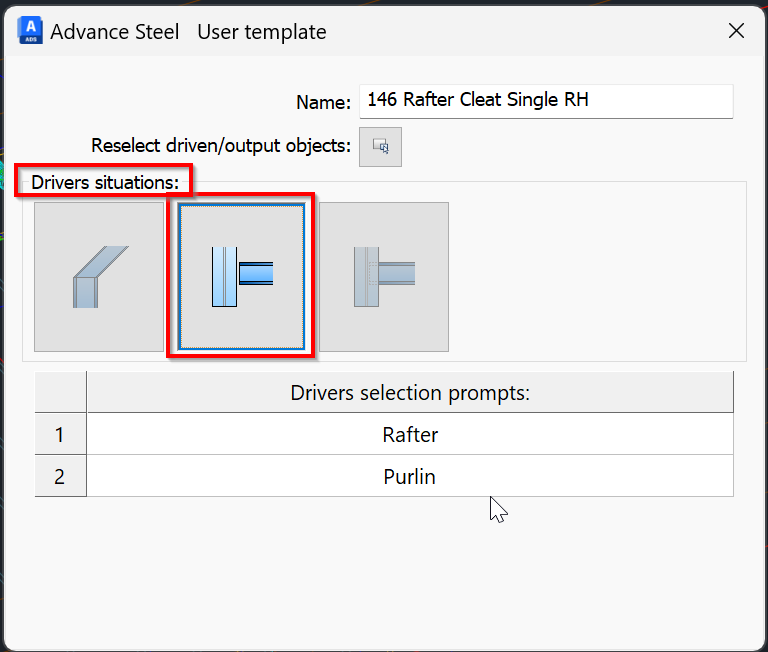Click empty space right of the third driver situation
Screen dimensions: 768x652
600,276
